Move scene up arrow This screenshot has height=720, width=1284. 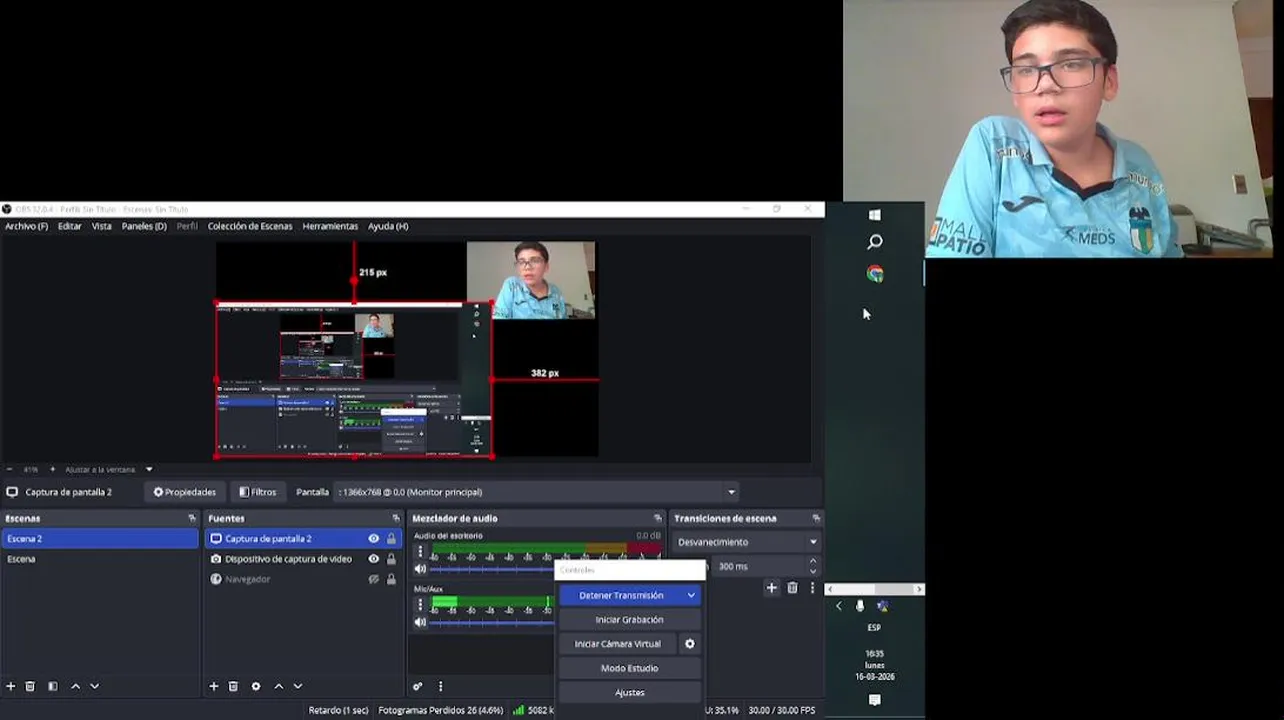point(75,686)
